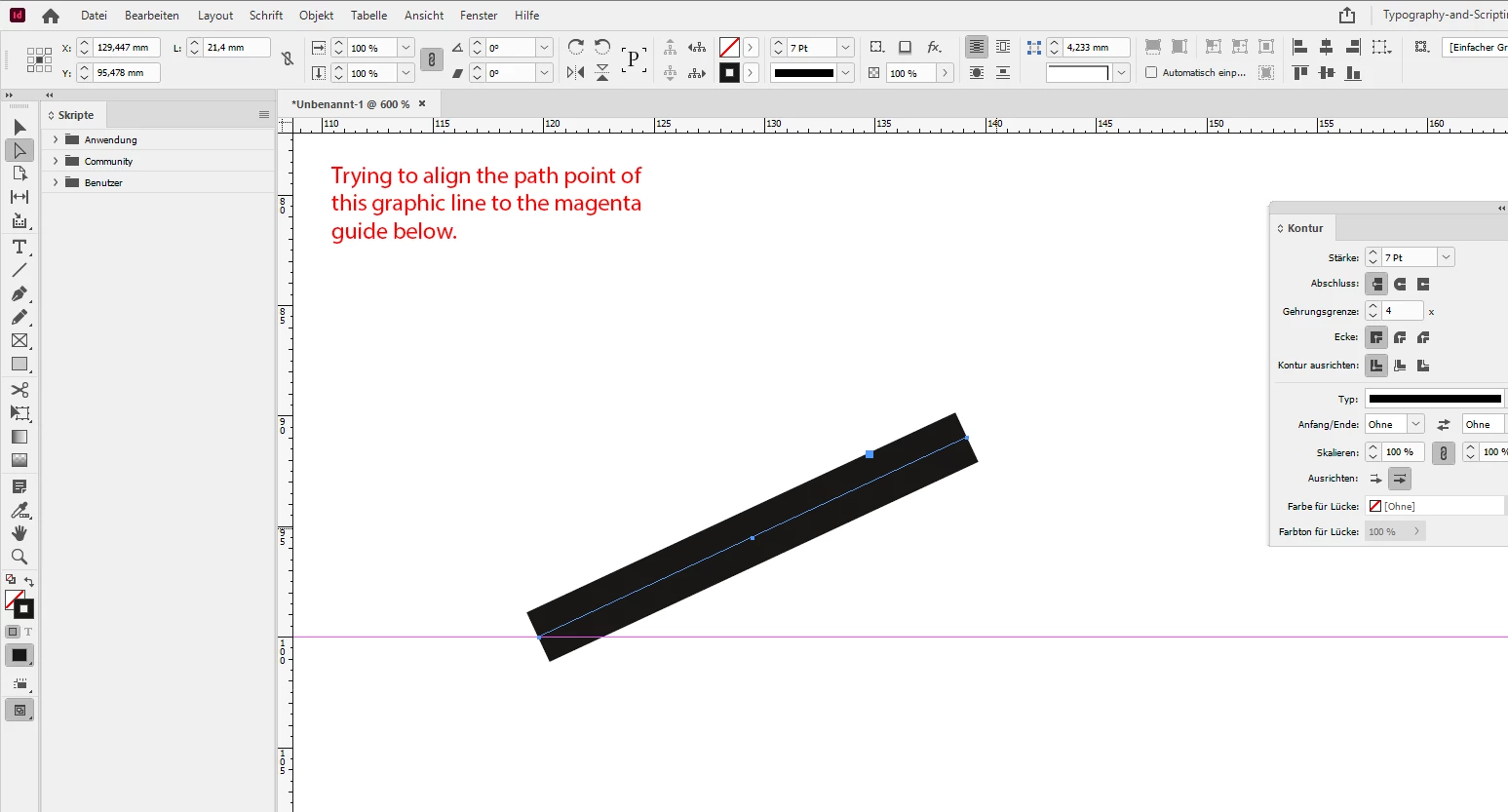Select the Free Transform tool
The width and height of the screenshot is (1508, 812).
click(19, 413)
